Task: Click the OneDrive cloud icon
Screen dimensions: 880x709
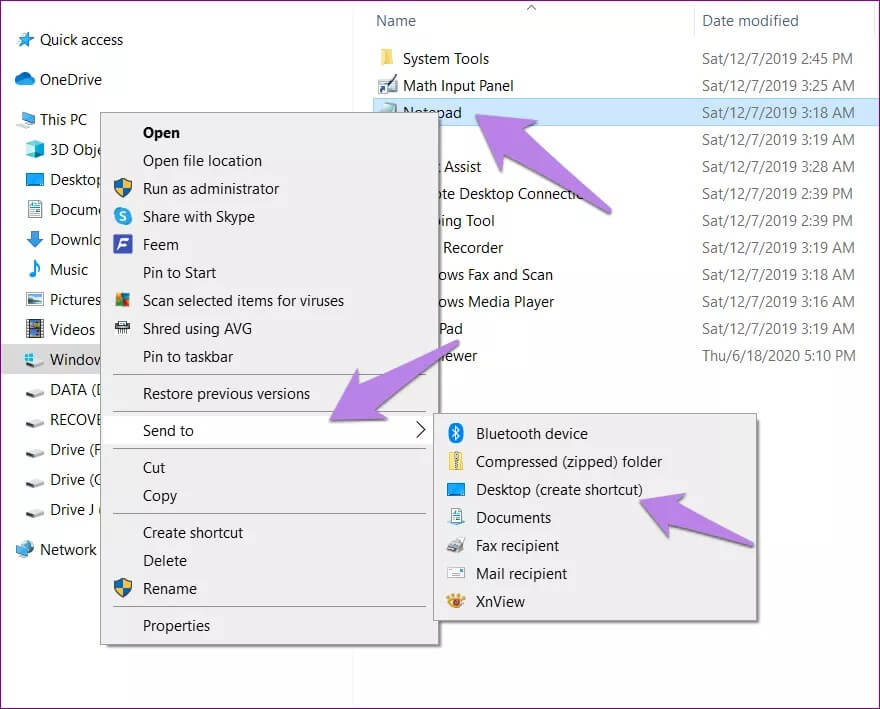Action: 25,79
